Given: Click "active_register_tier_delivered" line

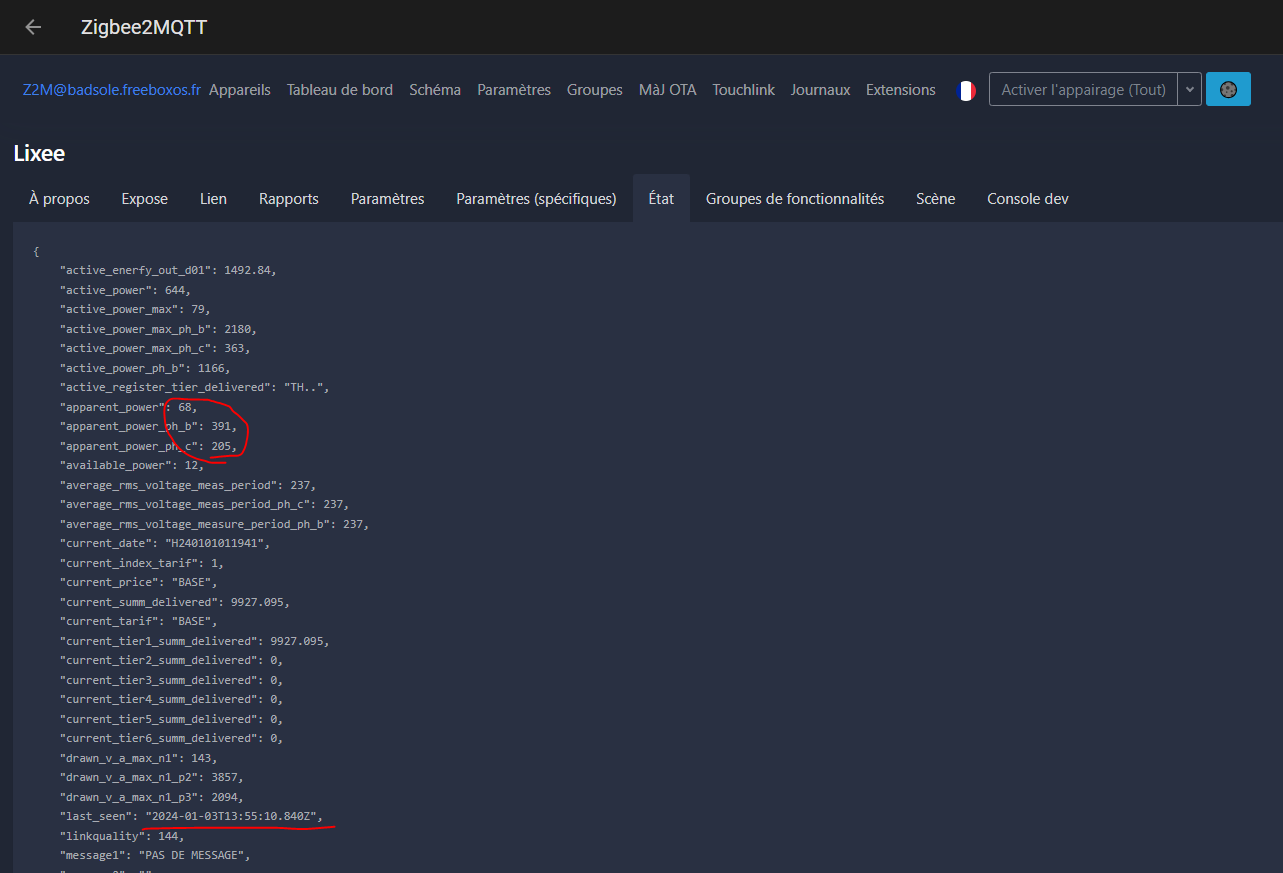Looking at the screenshot, I should 195,387.
